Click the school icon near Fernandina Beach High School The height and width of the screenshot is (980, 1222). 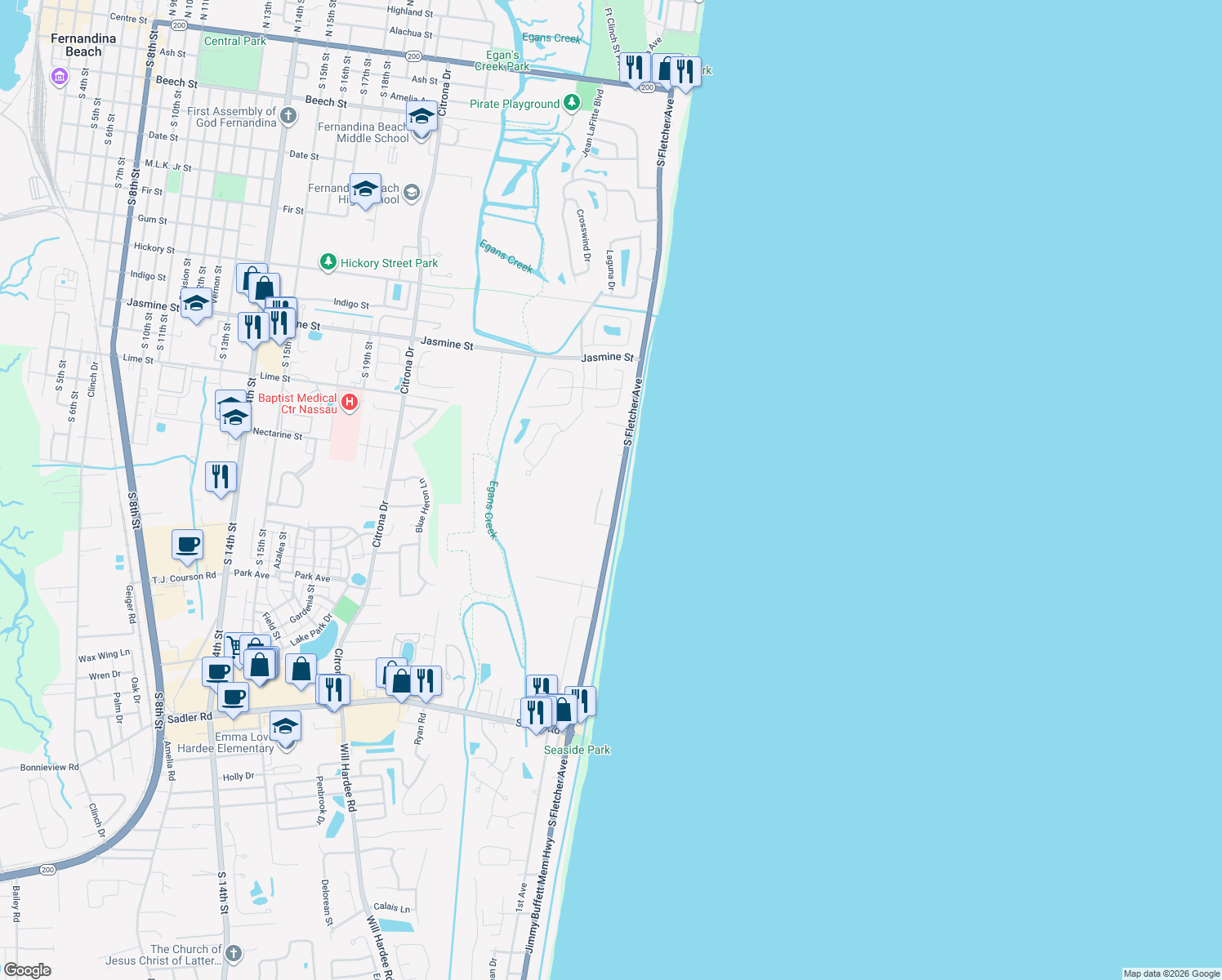365,191
